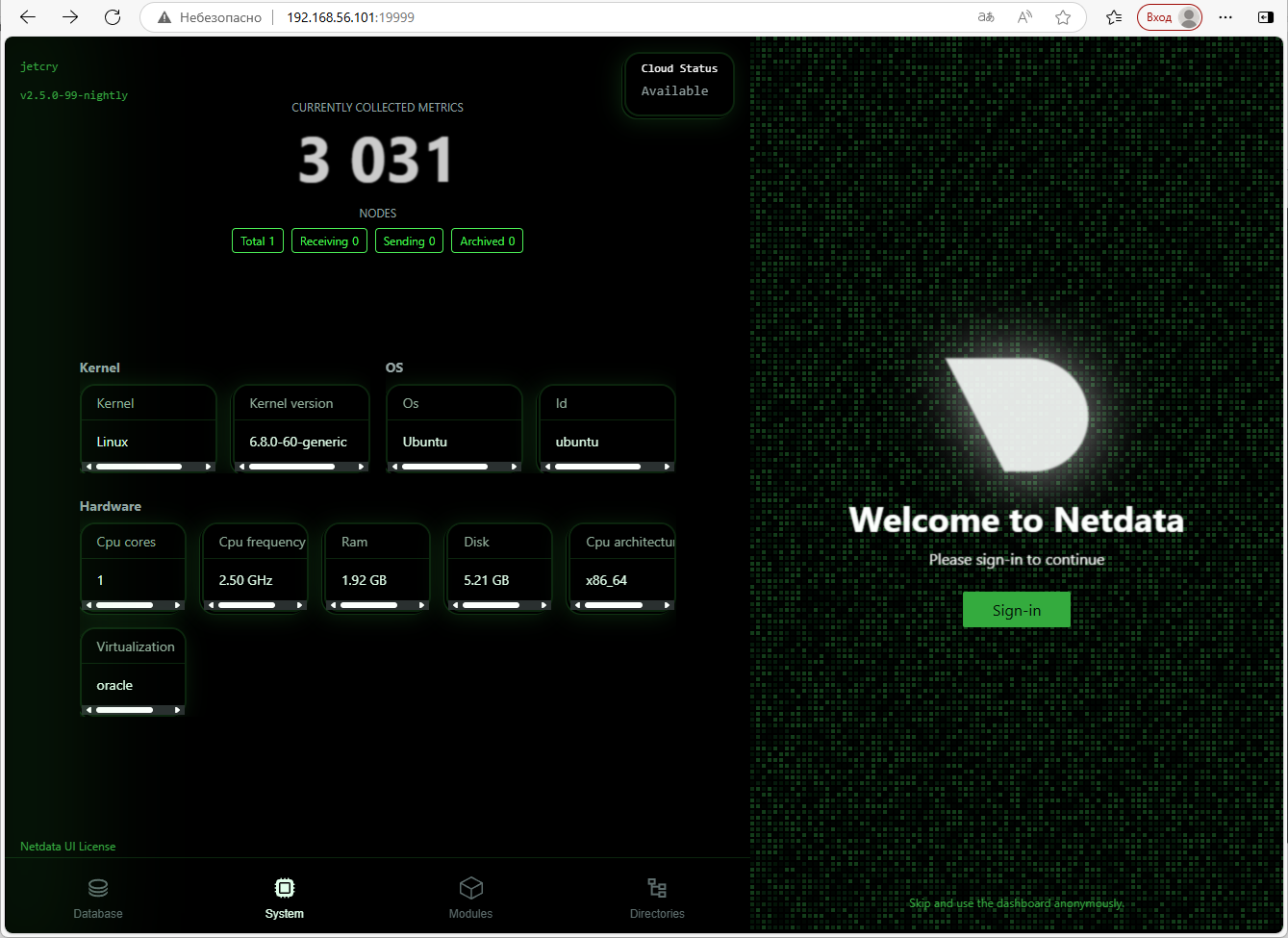Reload the page
1288x938 pixels.
point(113,17)
